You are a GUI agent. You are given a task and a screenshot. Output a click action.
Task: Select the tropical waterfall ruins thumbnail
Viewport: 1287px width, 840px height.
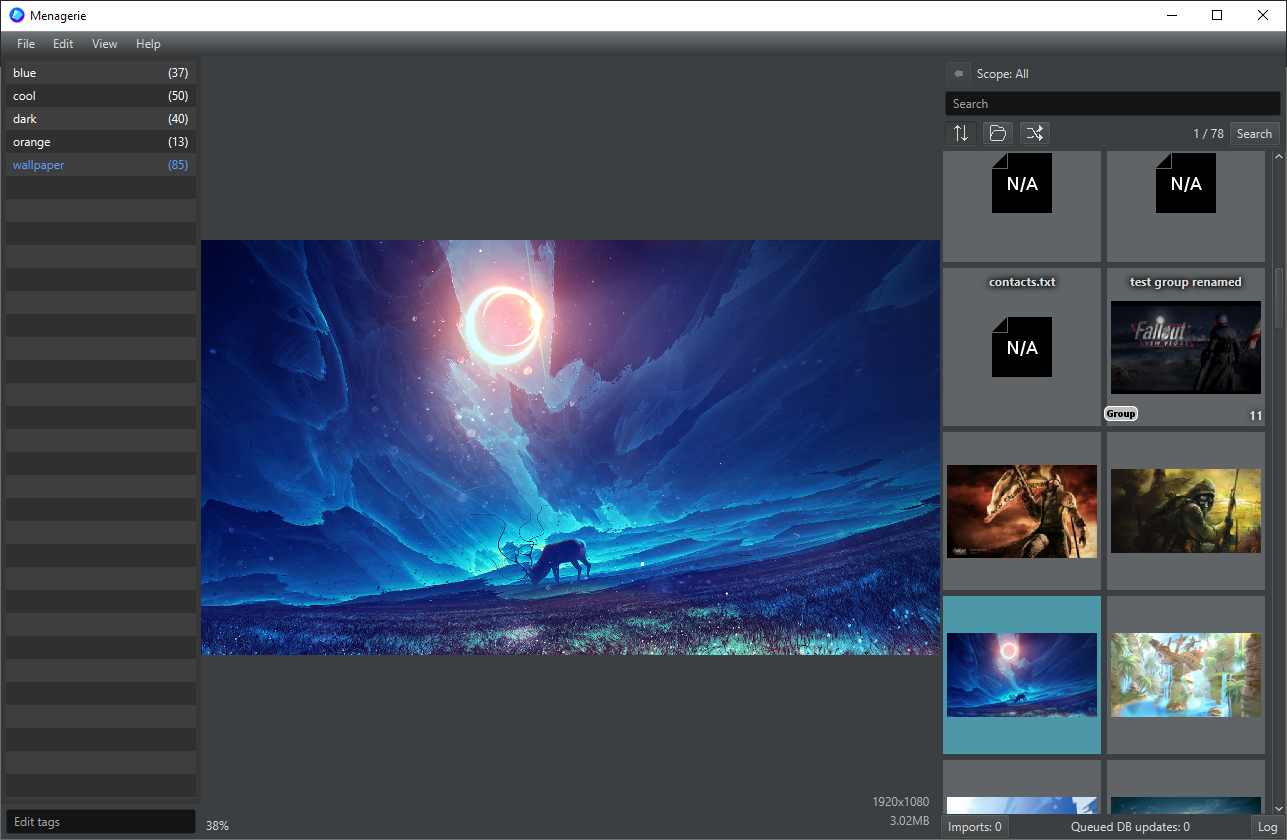point(1186,675)
